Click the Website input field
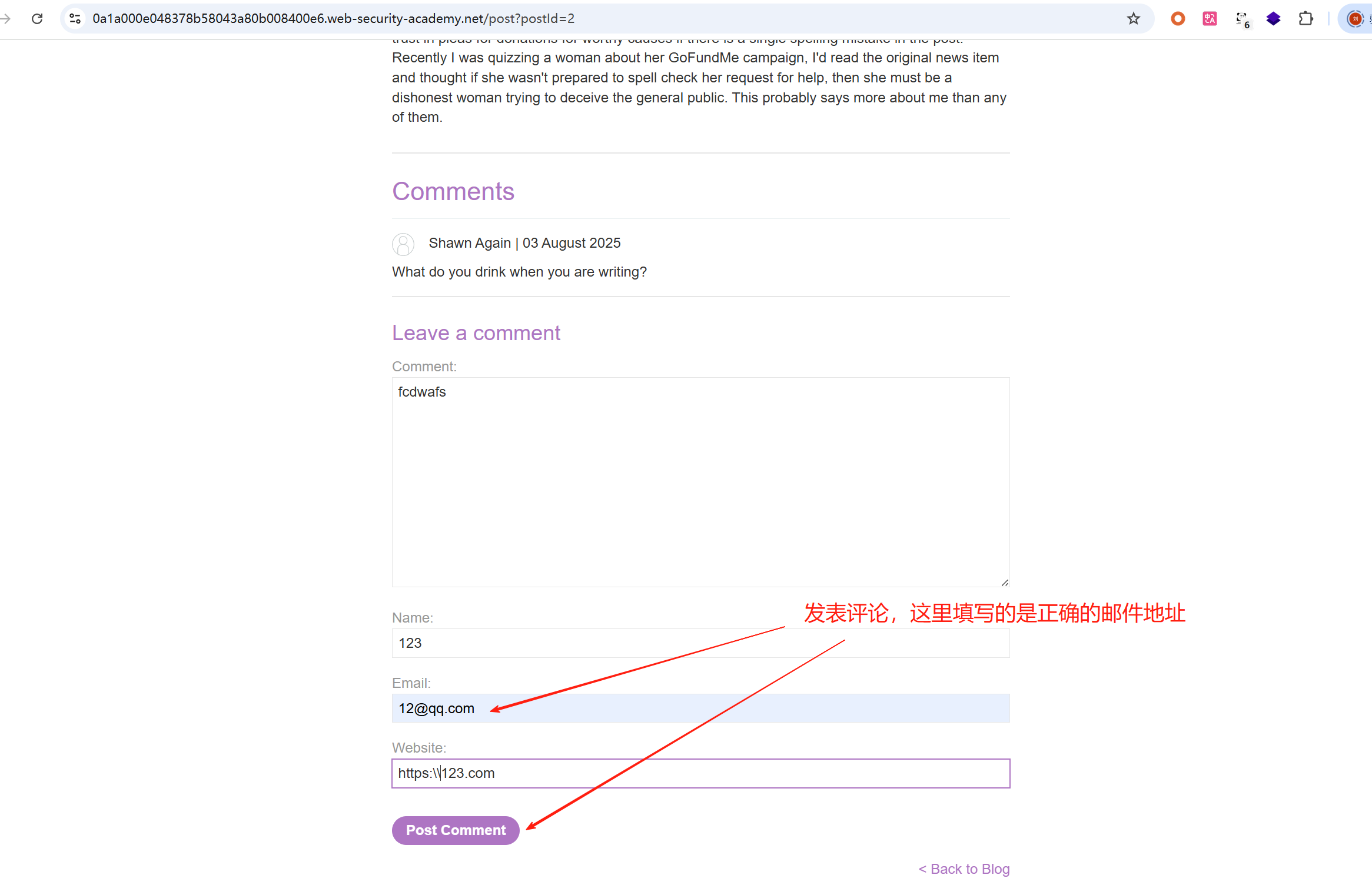Image resolution: width=1372 pixels, height=895 pixels. (700, 773)
